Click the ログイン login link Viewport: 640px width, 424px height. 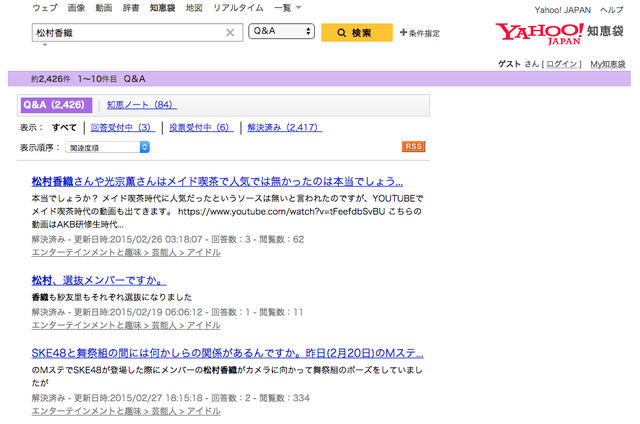point(562,64)
